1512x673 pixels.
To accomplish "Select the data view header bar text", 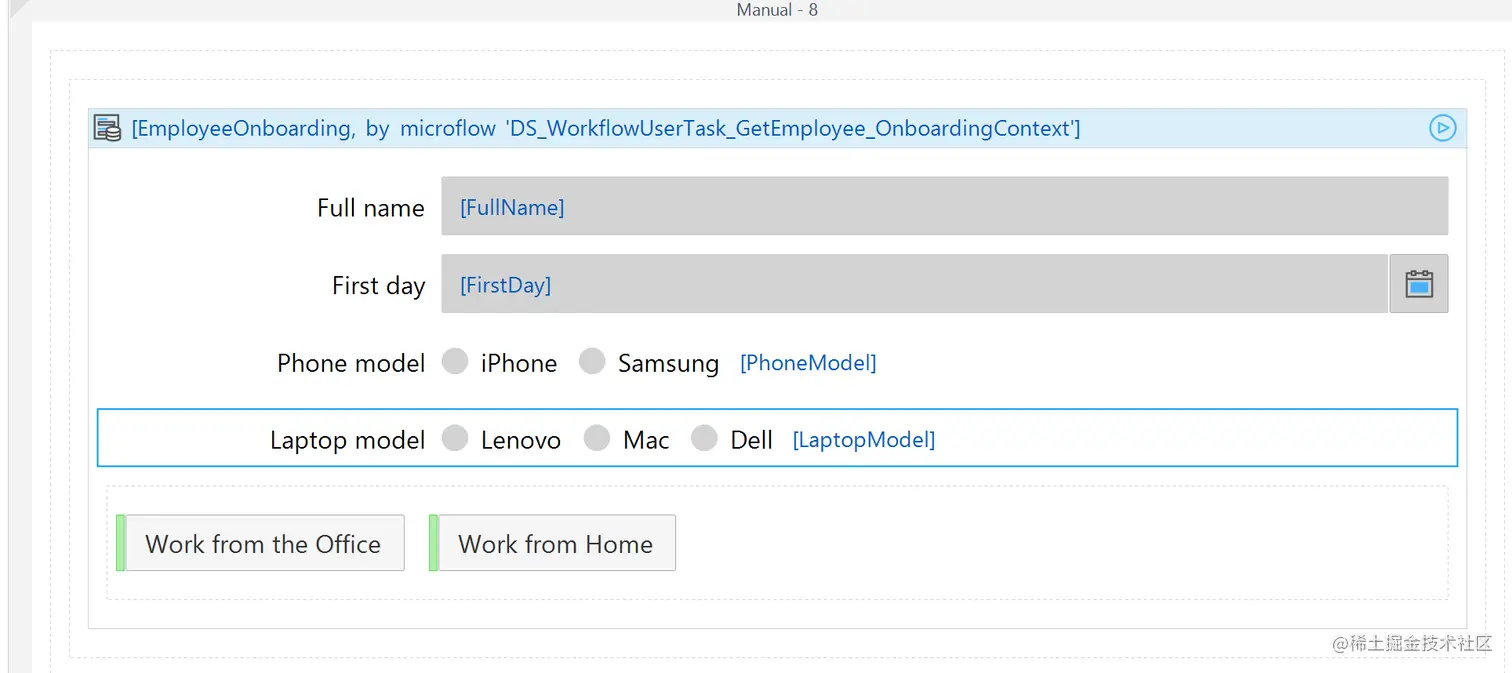I will click(x=606, y=128).
